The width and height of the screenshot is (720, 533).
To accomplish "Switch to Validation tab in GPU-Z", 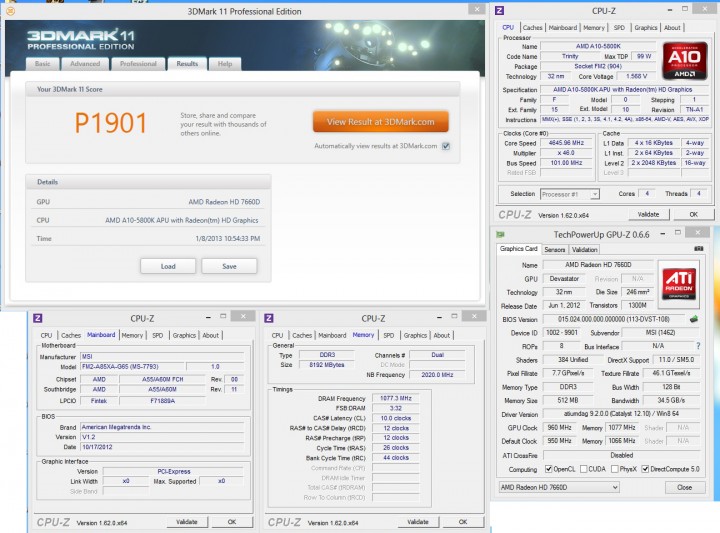I will click(584, 250).
